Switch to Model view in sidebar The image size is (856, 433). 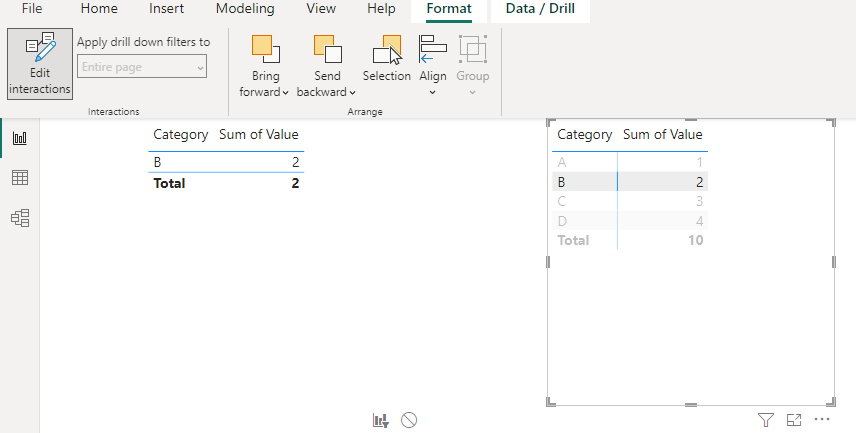point(20,218)
